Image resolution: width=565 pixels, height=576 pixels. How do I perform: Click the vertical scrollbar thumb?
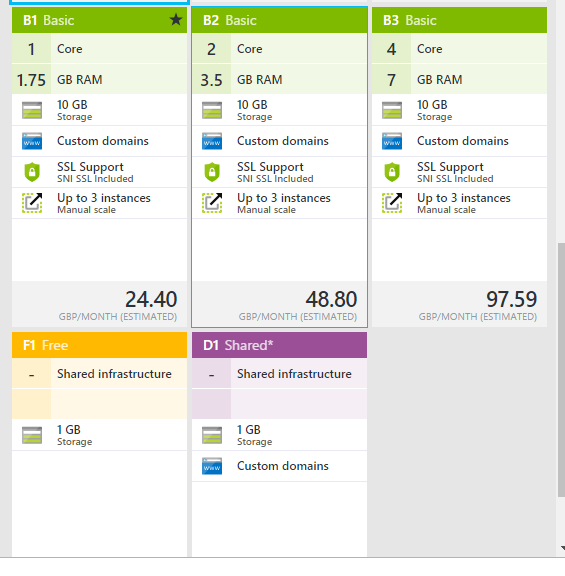click(x=561, y=370)
